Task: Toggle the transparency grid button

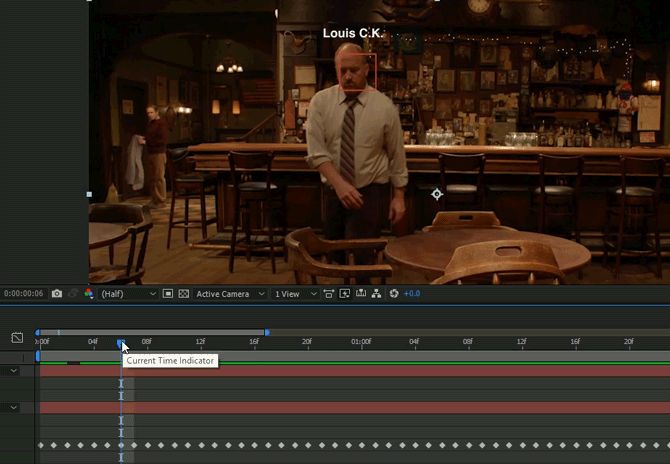Action: pos(184,294)
